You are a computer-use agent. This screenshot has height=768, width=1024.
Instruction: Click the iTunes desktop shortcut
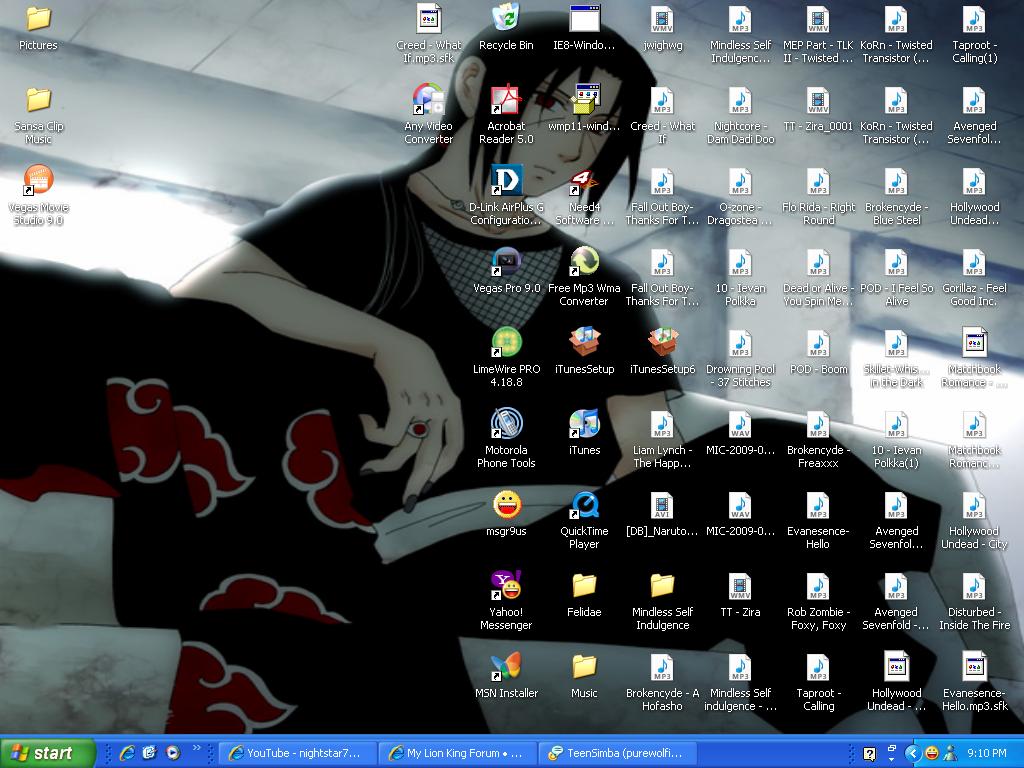584,425
